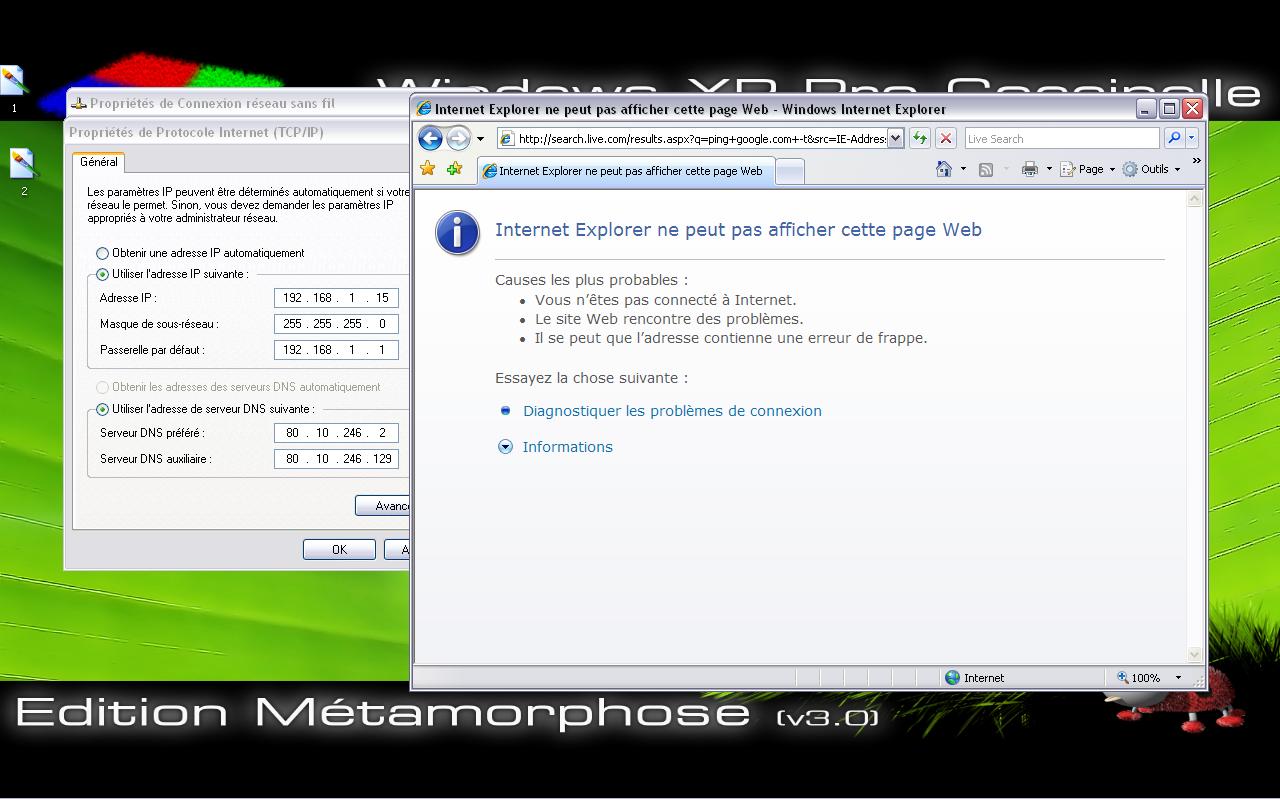Click the Informations link text
1280x800 pixels.
click(567, 447)
